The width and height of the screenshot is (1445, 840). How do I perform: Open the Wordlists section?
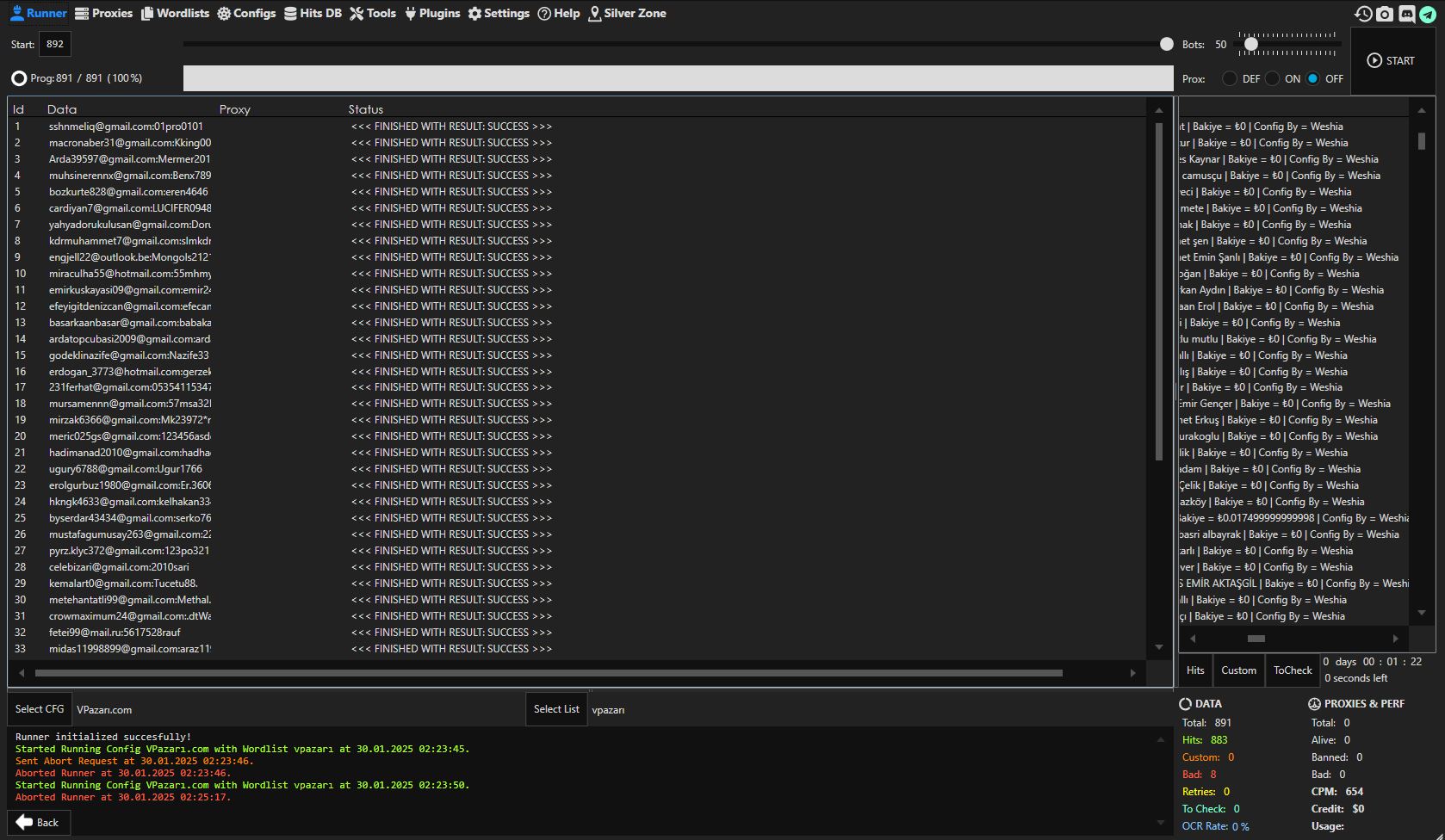click(x=175, y=13)
